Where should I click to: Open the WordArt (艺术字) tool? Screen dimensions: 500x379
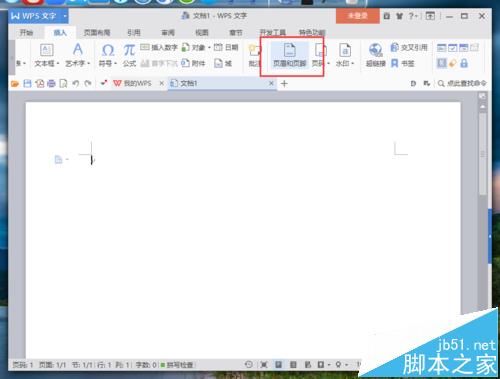(x=77, y=55)
